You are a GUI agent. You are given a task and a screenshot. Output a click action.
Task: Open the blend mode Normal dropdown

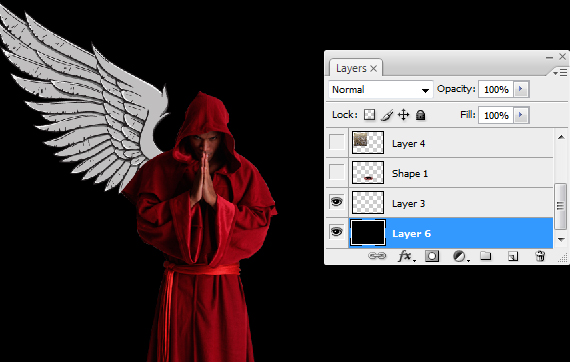[x=381, y=89]
